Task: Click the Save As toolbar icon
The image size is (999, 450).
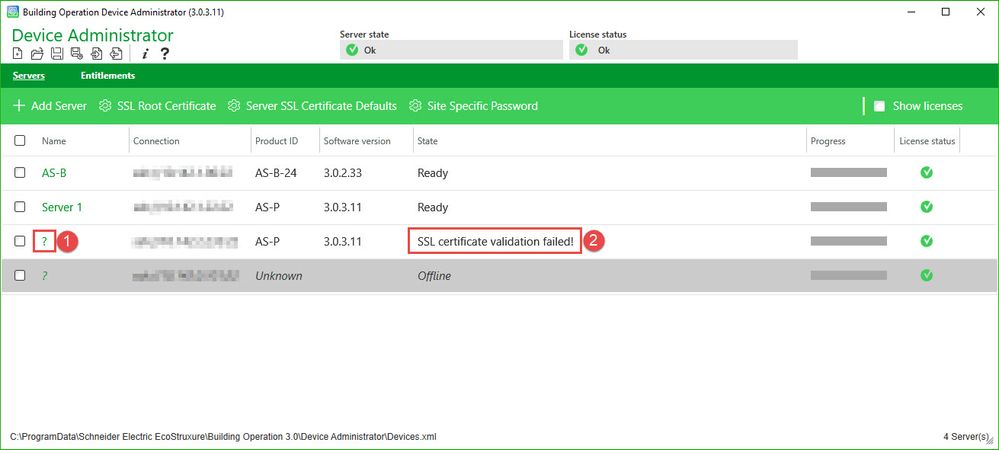Action: coord(76,54)
